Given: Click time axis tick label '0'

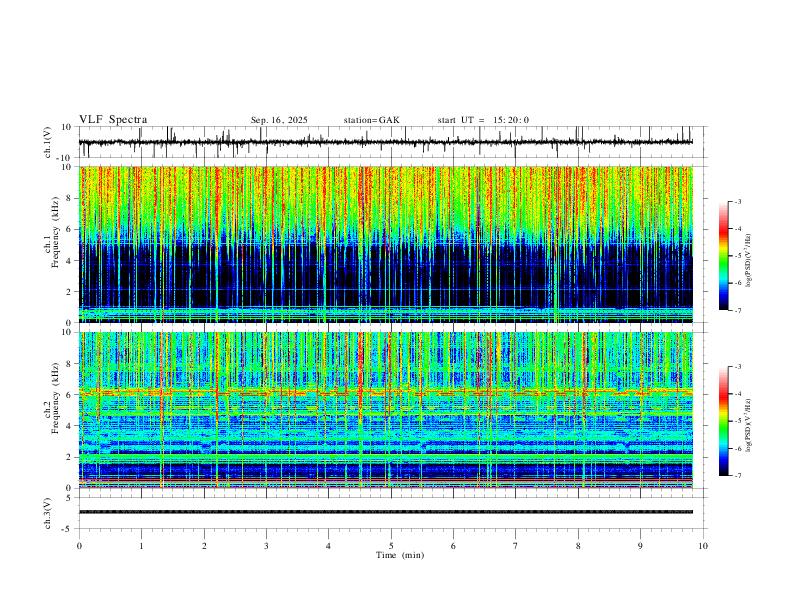Looking at the screenshot, I should (79, 546).
